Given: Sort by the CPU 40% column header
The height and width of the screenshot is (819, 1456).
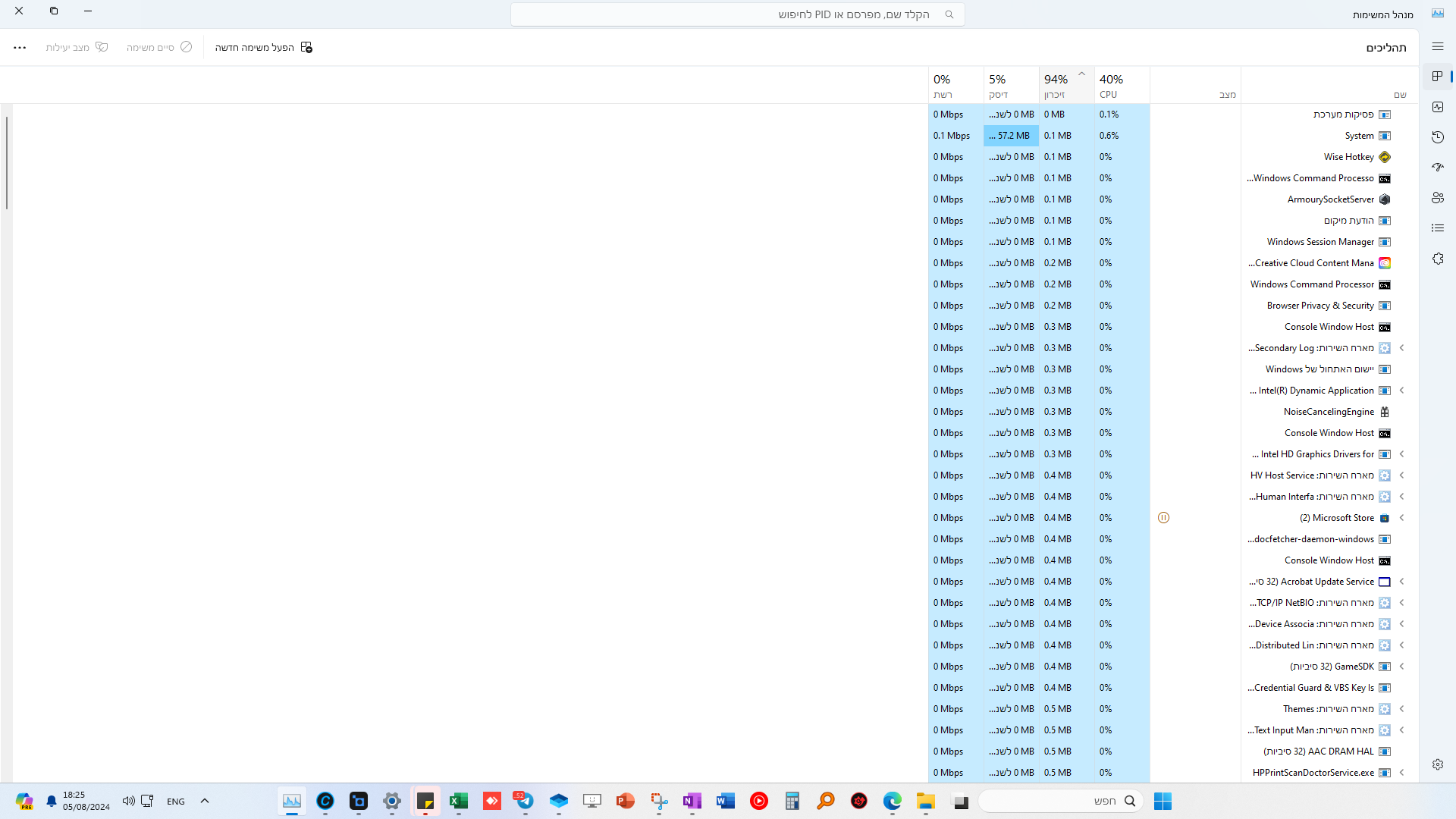Looking at the screenshot, I should click(1122, 85).
